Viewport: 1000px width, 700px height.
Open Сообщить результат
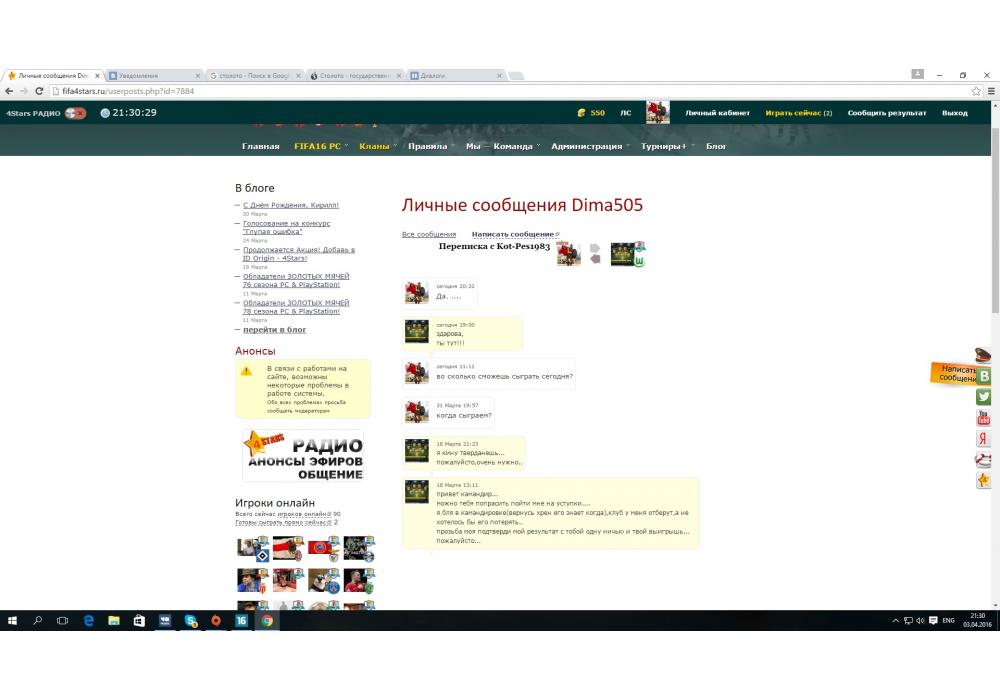coord(886,113)
